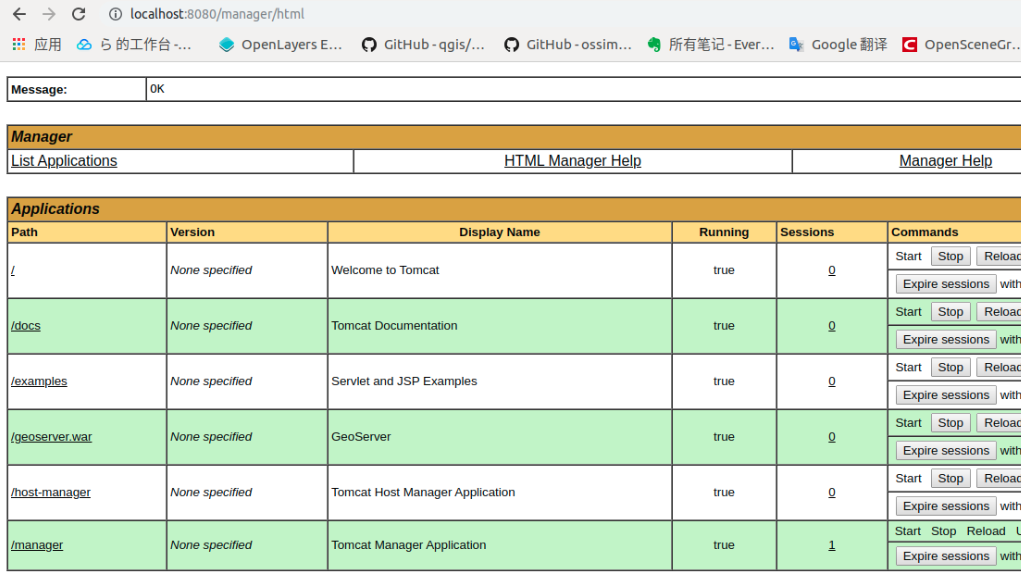Open the OpenSceneGraph bookmark
This screenshot has height=584, width=1021.
960,44
